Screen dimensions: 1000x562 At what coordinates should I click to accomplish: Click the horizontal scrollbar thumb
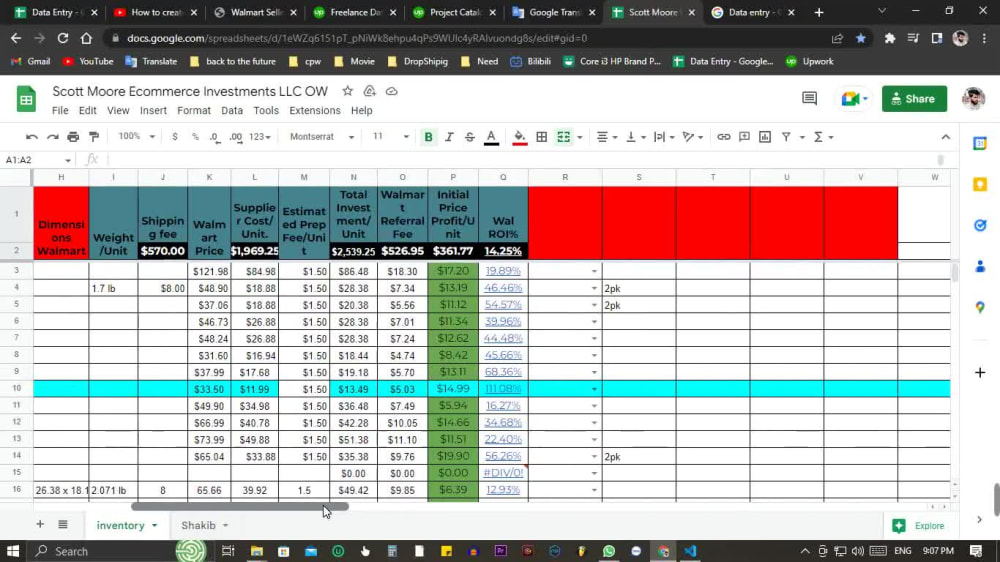click(x=240, y=507)
